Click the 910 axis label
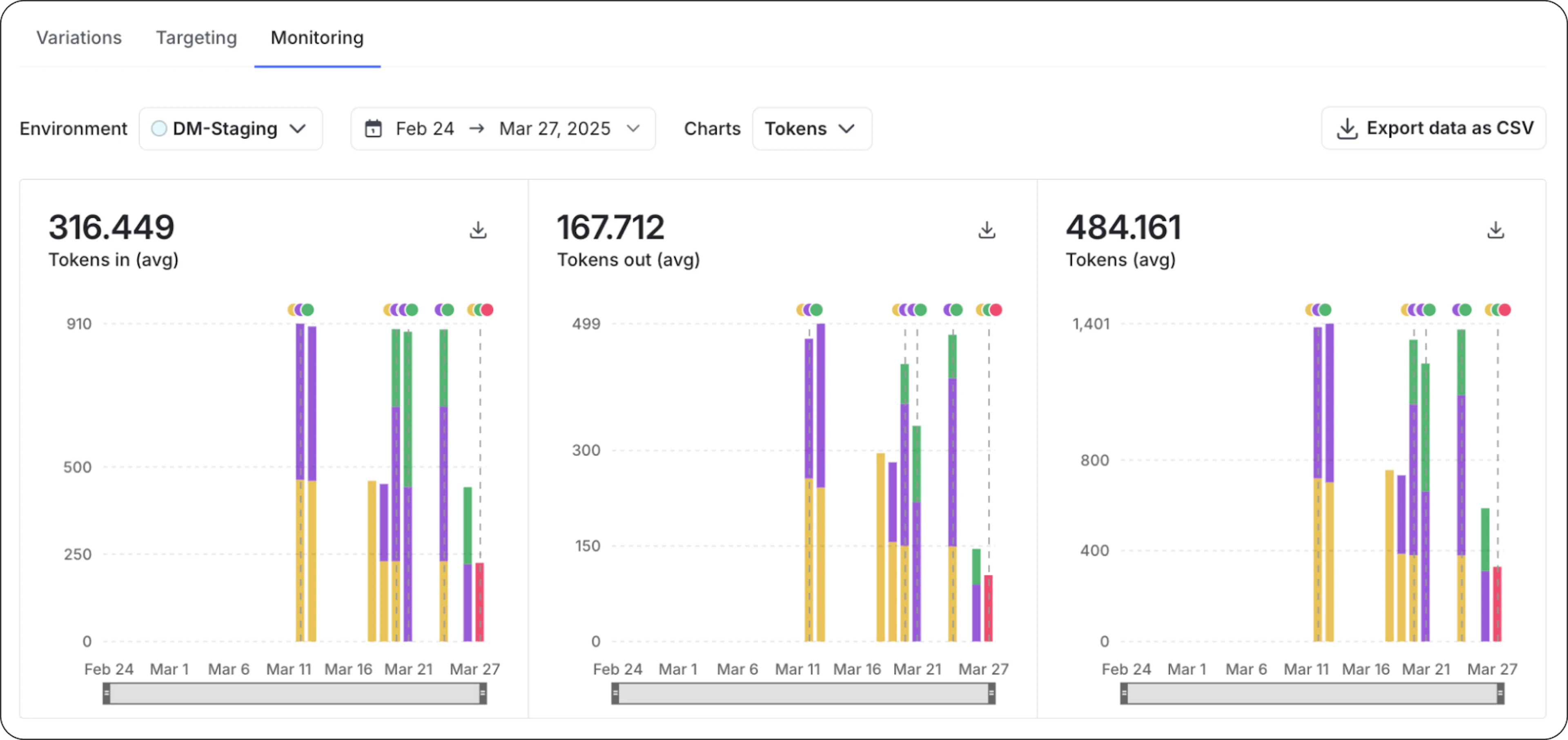The width and height of the screenshot is (1568, 740). tap(79, 324)
